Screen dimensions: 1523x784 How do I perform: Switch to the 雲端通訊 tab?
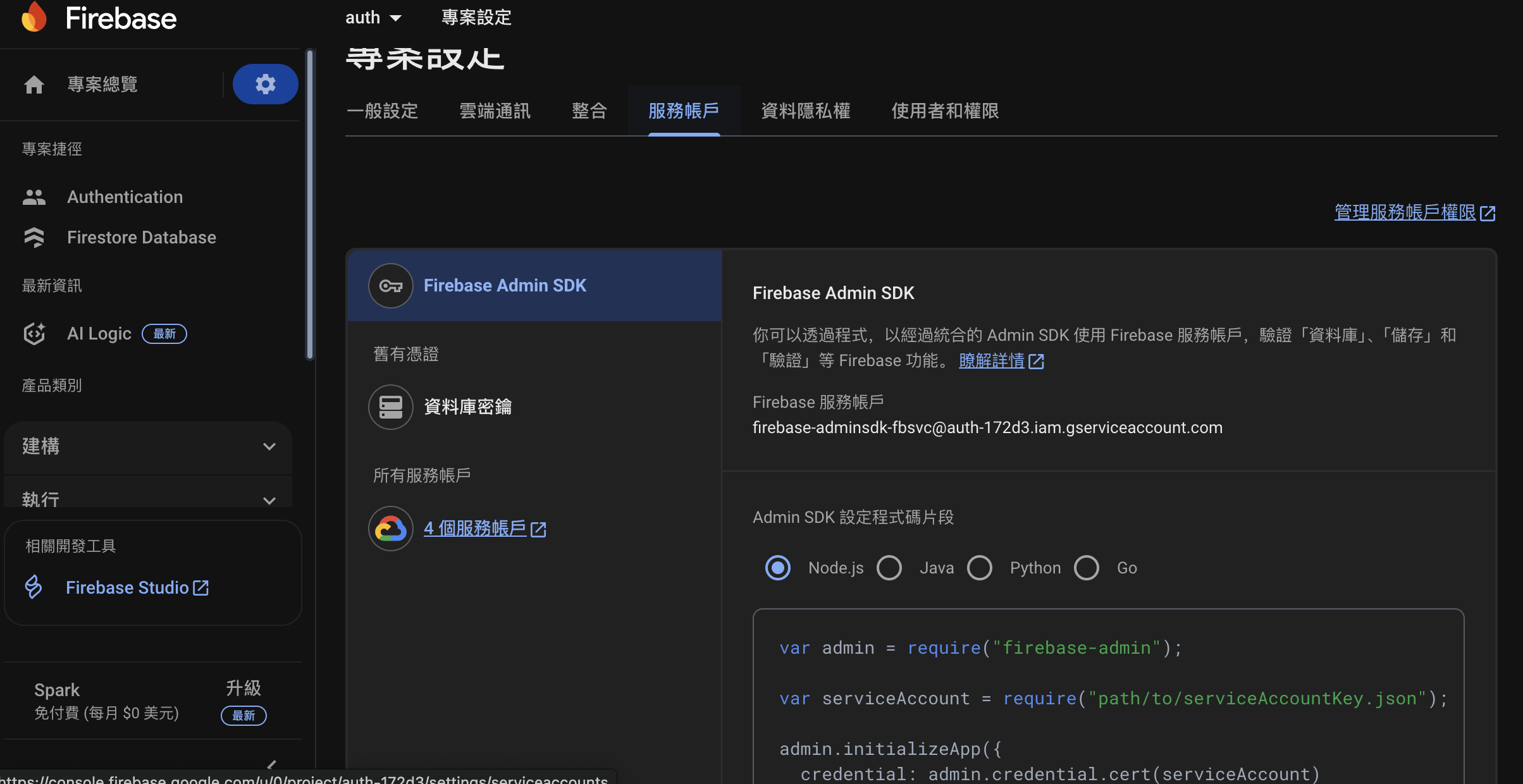point(495,111)
